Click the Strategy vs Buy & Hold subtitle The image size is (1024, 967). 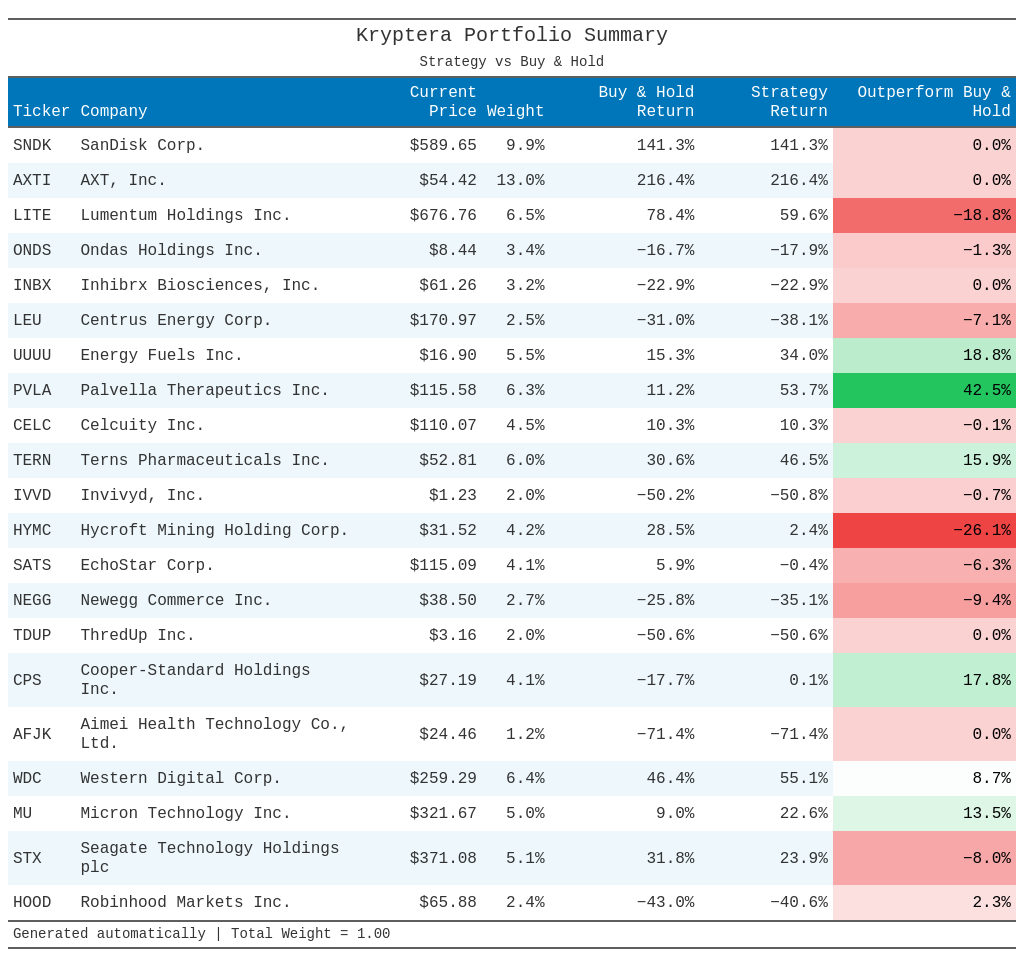coord(512,61)
